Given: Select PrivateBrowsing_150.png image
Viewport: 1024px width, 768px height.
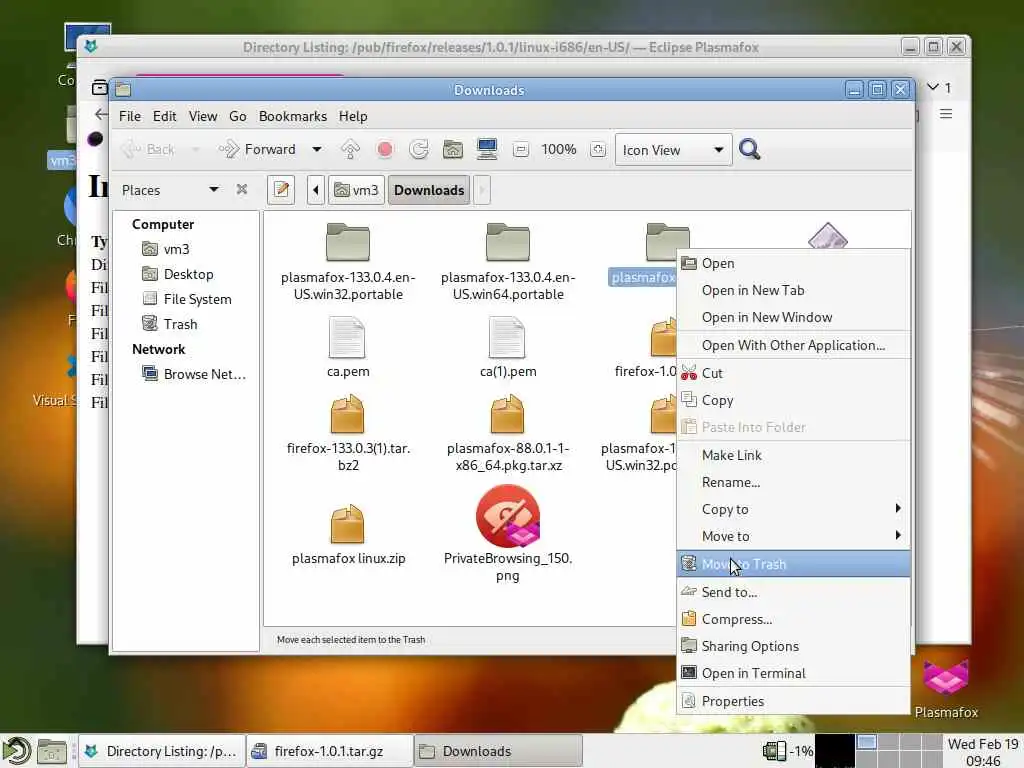Looking at the screenshot, I should point(508,534).
